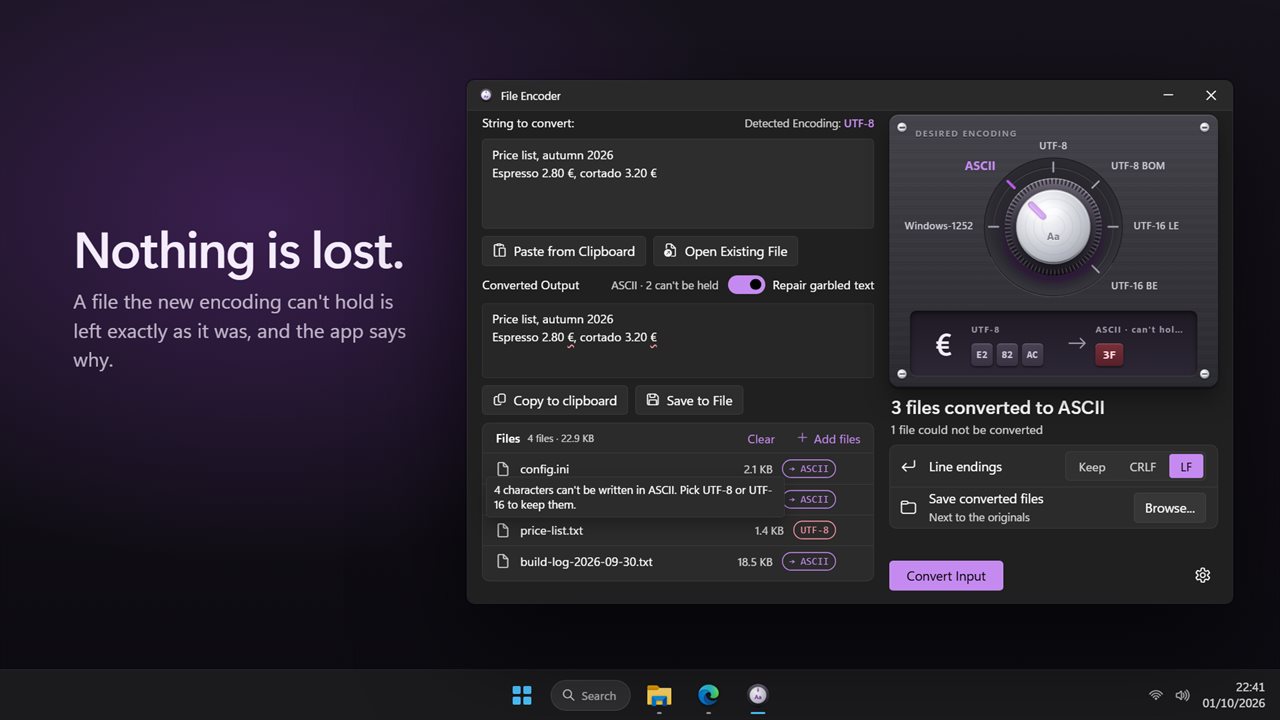The width and height of the screenshot is (1280, 720).
Task: Select Keep for line endings
Action: click(x=1092, y=467)
